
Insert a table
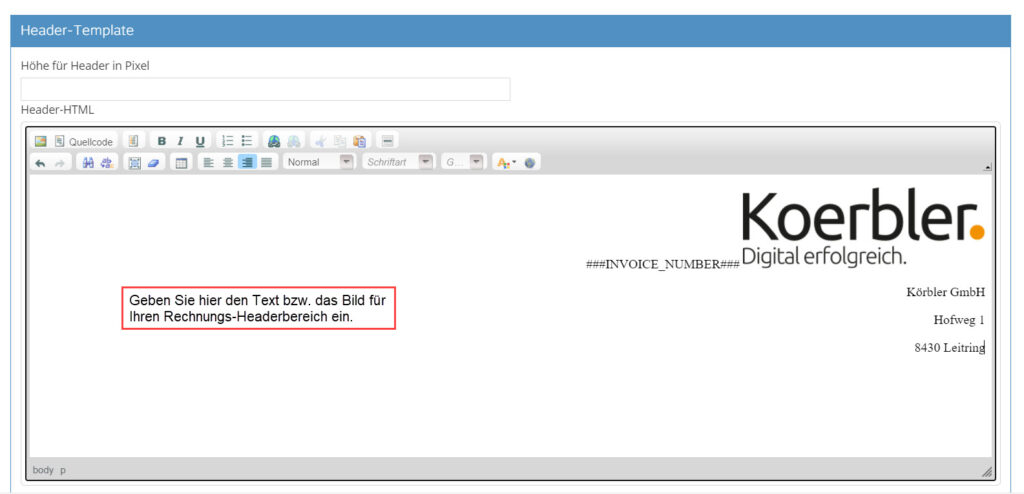pyautogui.click(x=182, y=163)
